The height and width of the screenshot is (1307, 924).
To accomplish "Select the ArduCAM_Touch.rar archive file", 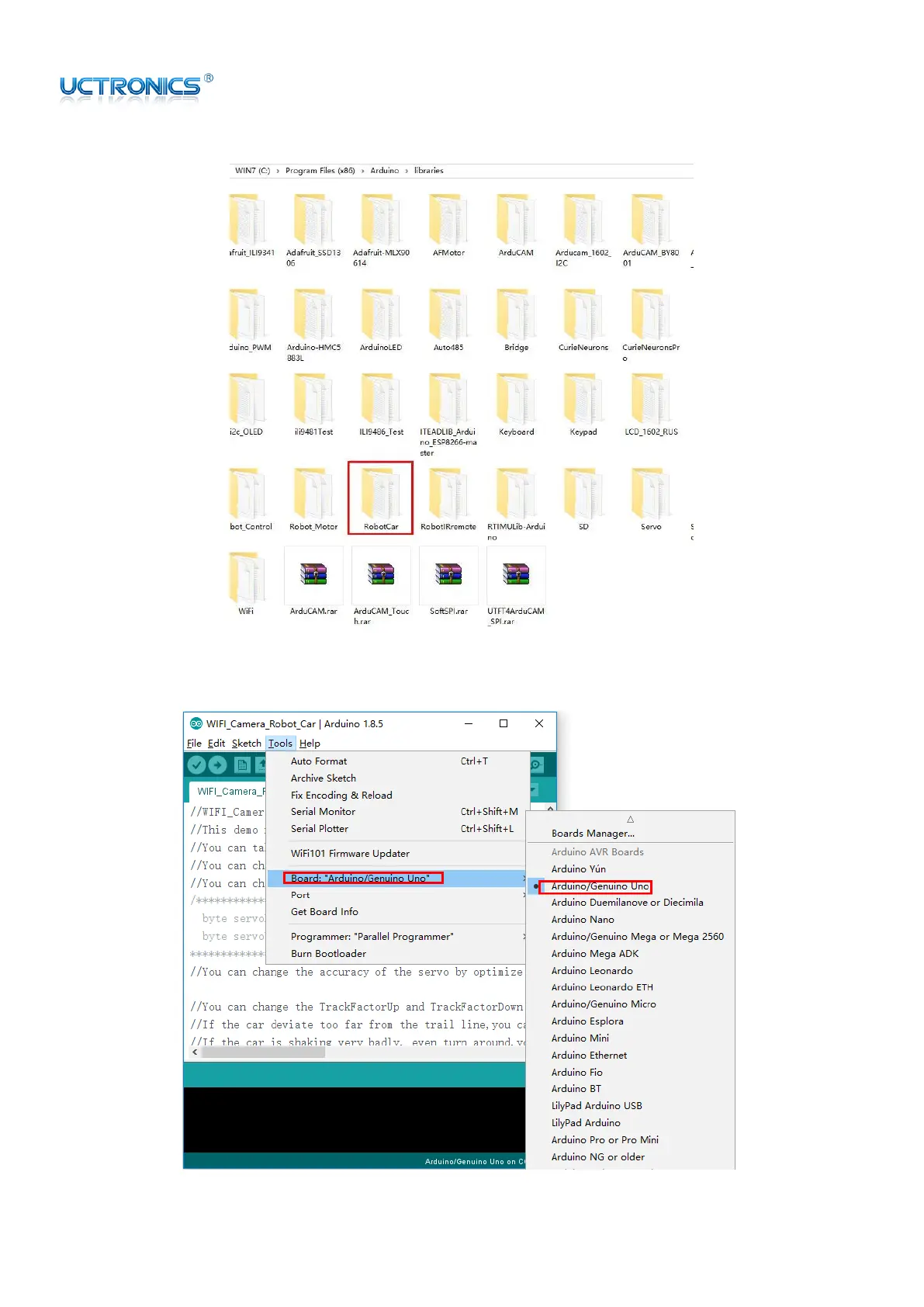I will tap(381, 586).
